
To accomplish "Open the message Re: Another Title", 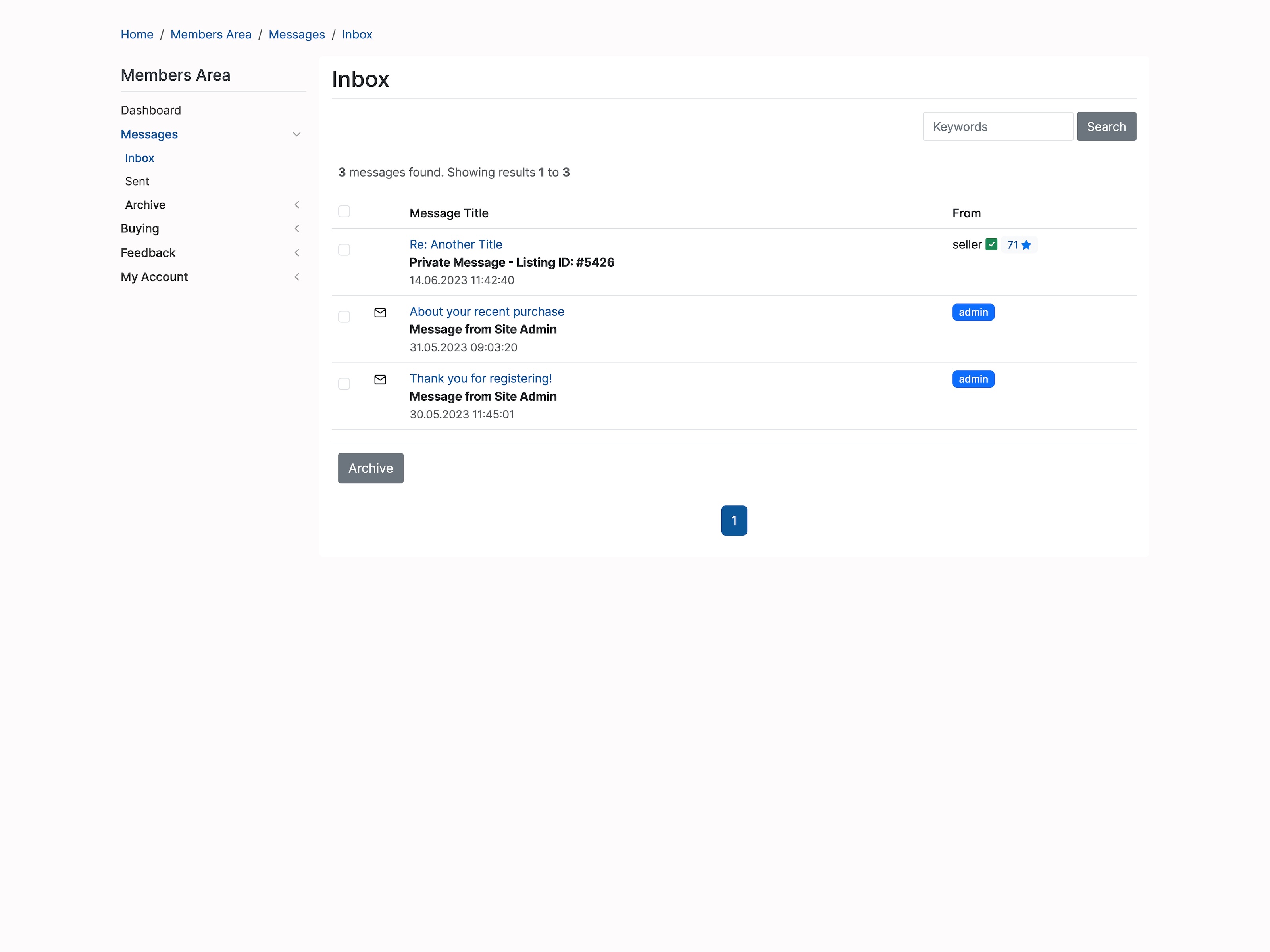I will (455, 244).
